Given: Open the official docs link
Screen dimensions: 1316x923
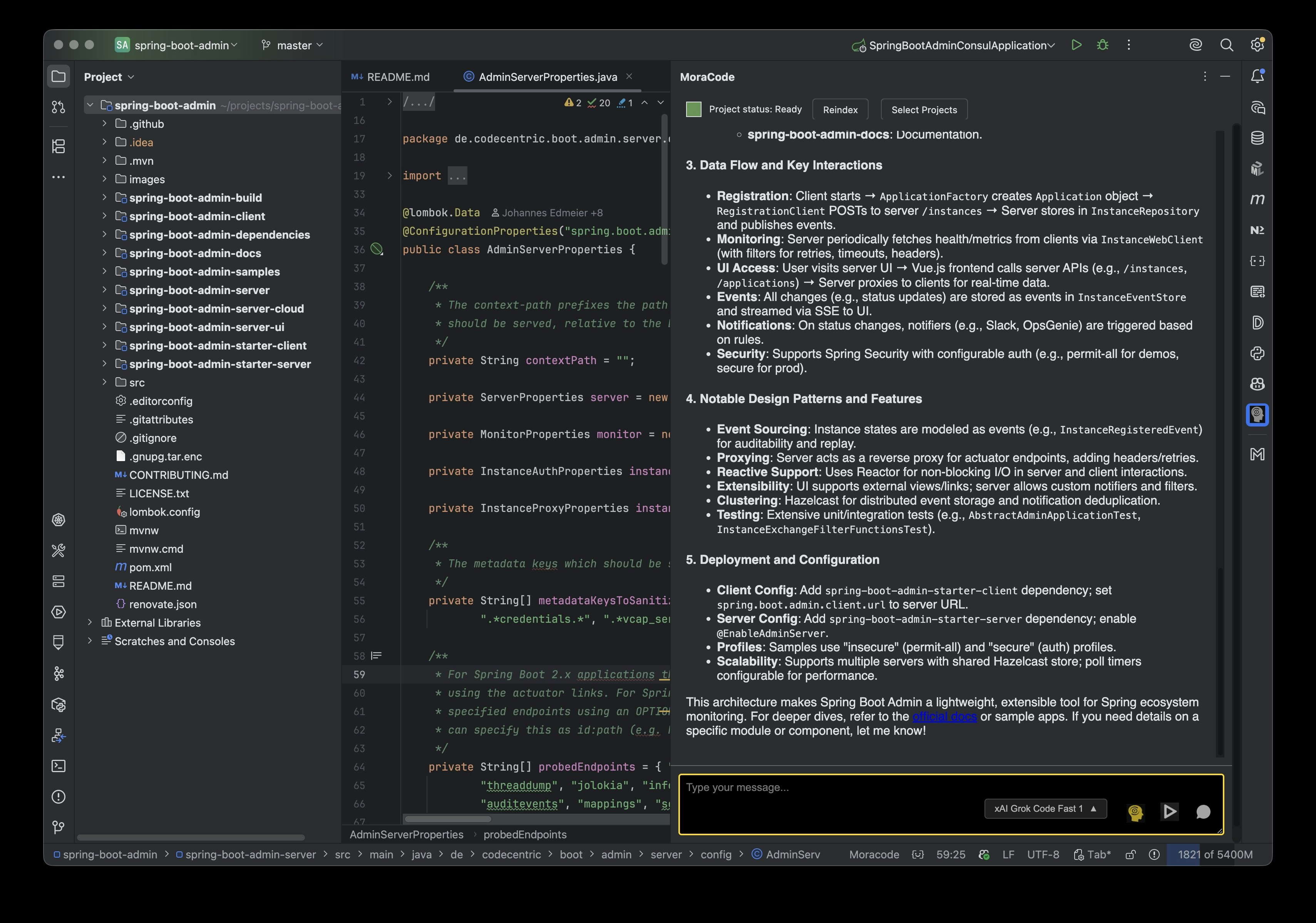Looking at the screenshot, I should (x=944, y=717).
